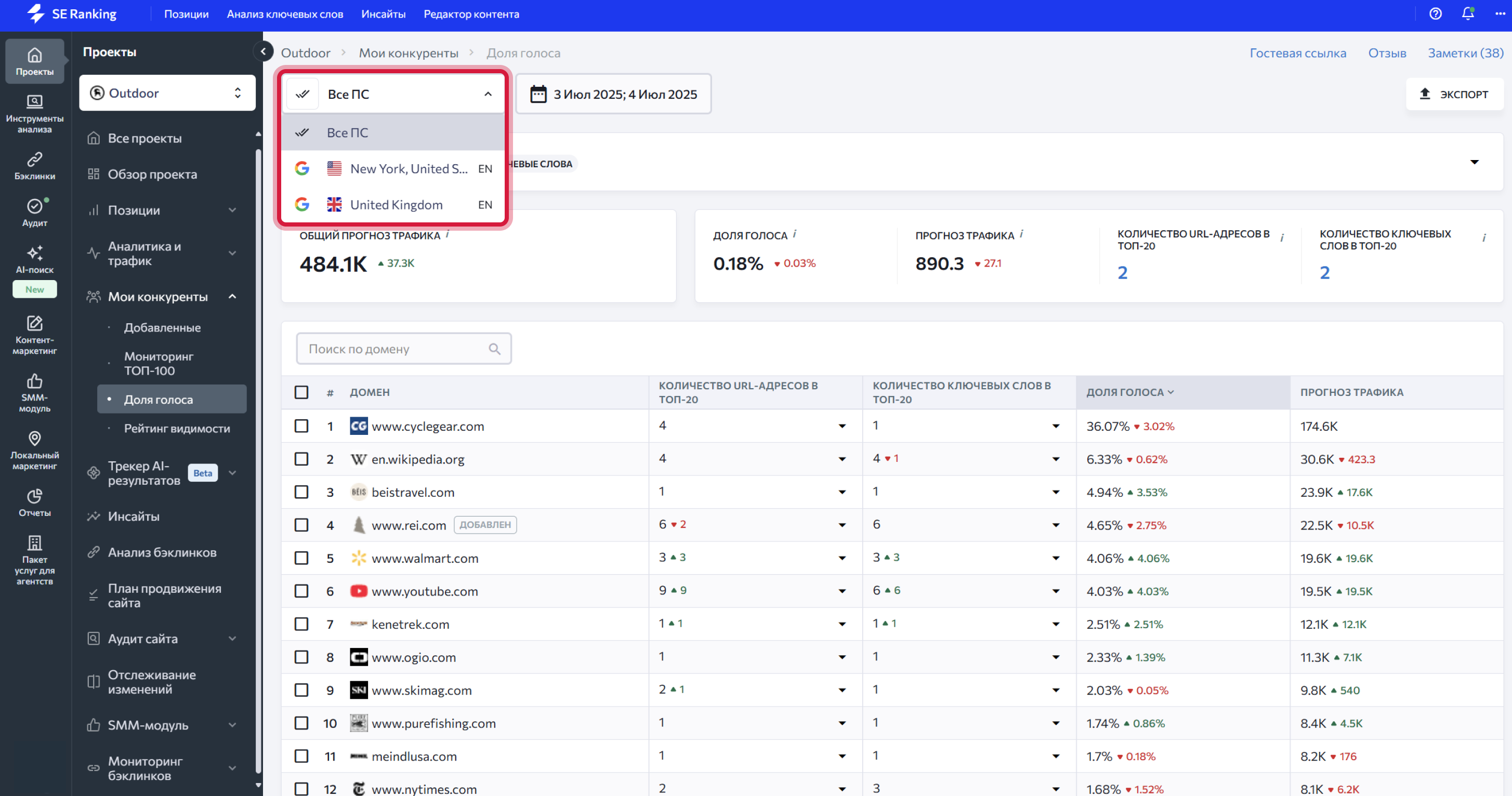The height and width of the screenshot is (796, 1512).
Task: Open the Отчеты reports icon
Action: pyautogui.click(x=35, y=502)
